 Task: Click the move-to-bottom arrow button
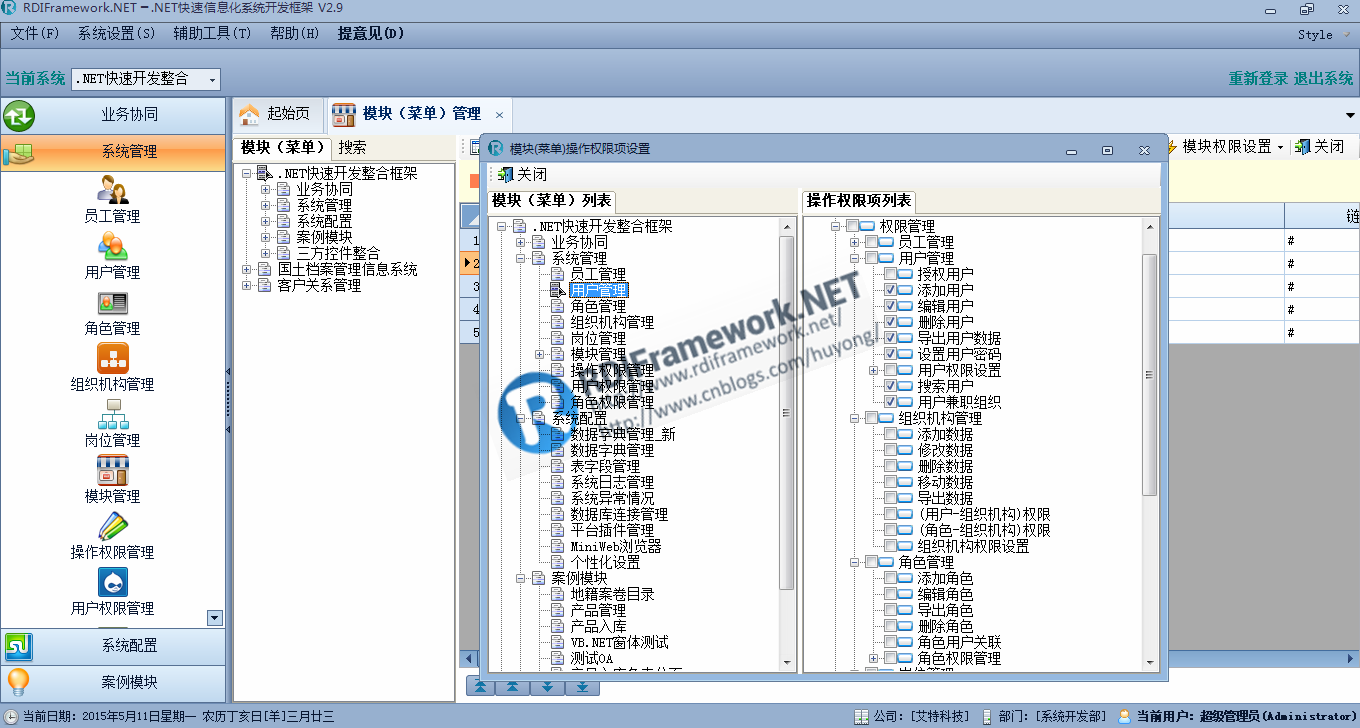pyautogui.click(x=581, y=687)
